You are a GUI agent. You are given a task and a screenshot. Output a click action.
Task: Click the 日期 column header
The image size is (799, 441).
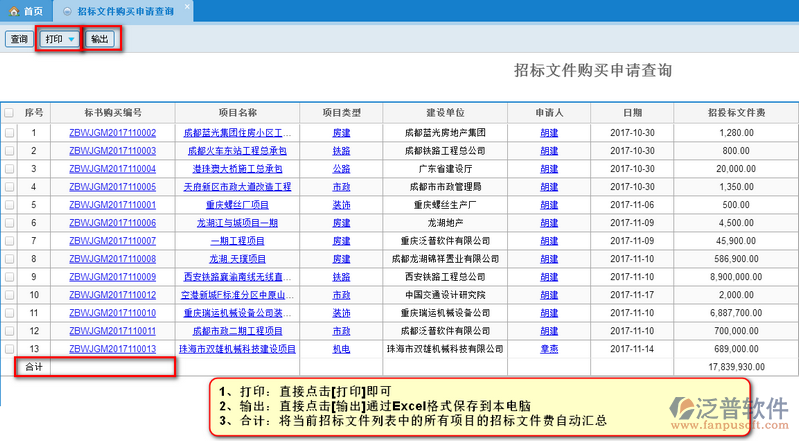tap(632, 113)
